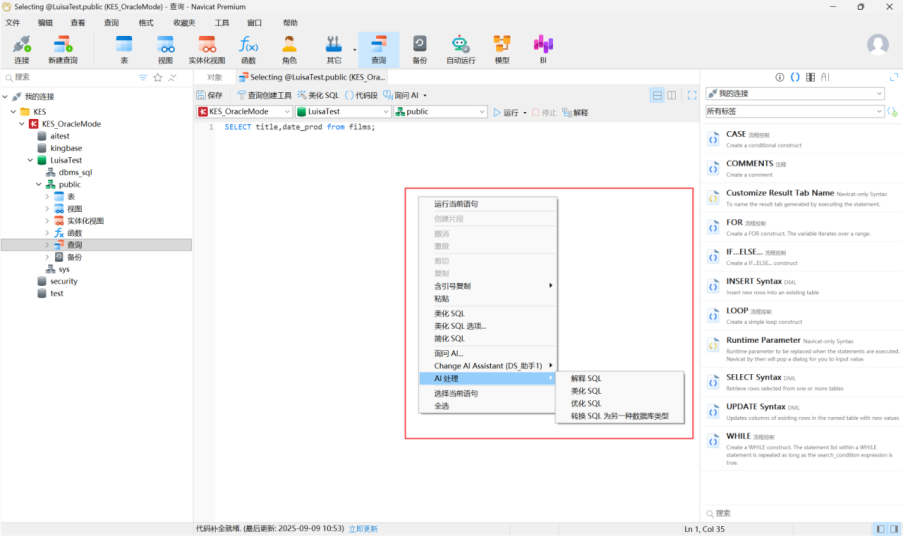Click the 新建查询 (New Query) toolbar icon
This screenshot has width=903, height=536.
coord(62,49)
